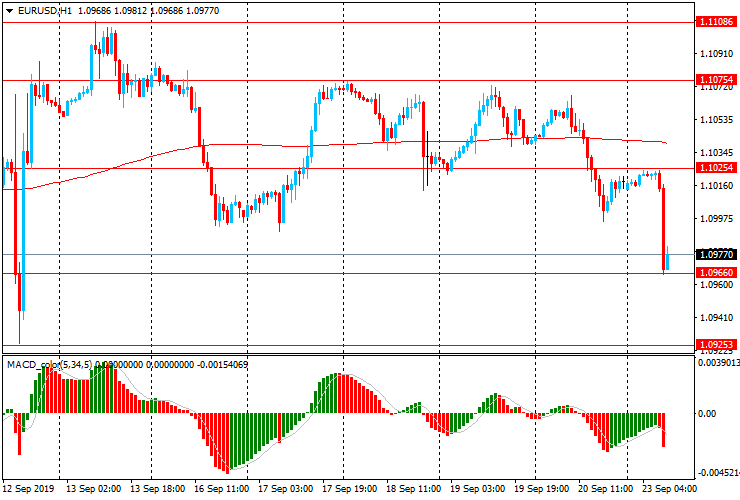Click the 1.09410 price scale value
Screen dimensions: 740x500
716,317
